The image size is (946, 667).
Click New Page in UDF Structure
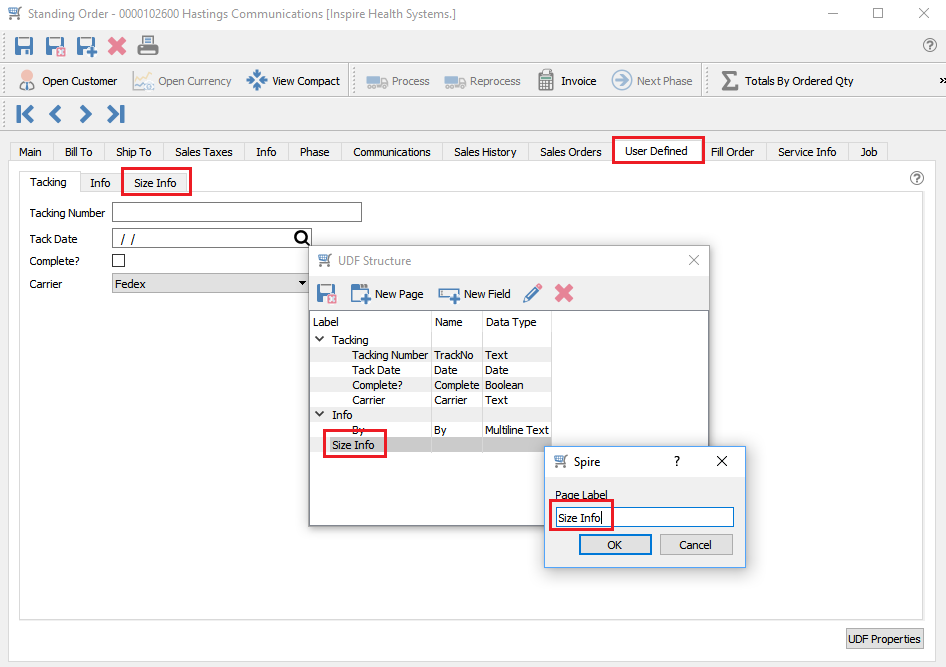point(387,294)
